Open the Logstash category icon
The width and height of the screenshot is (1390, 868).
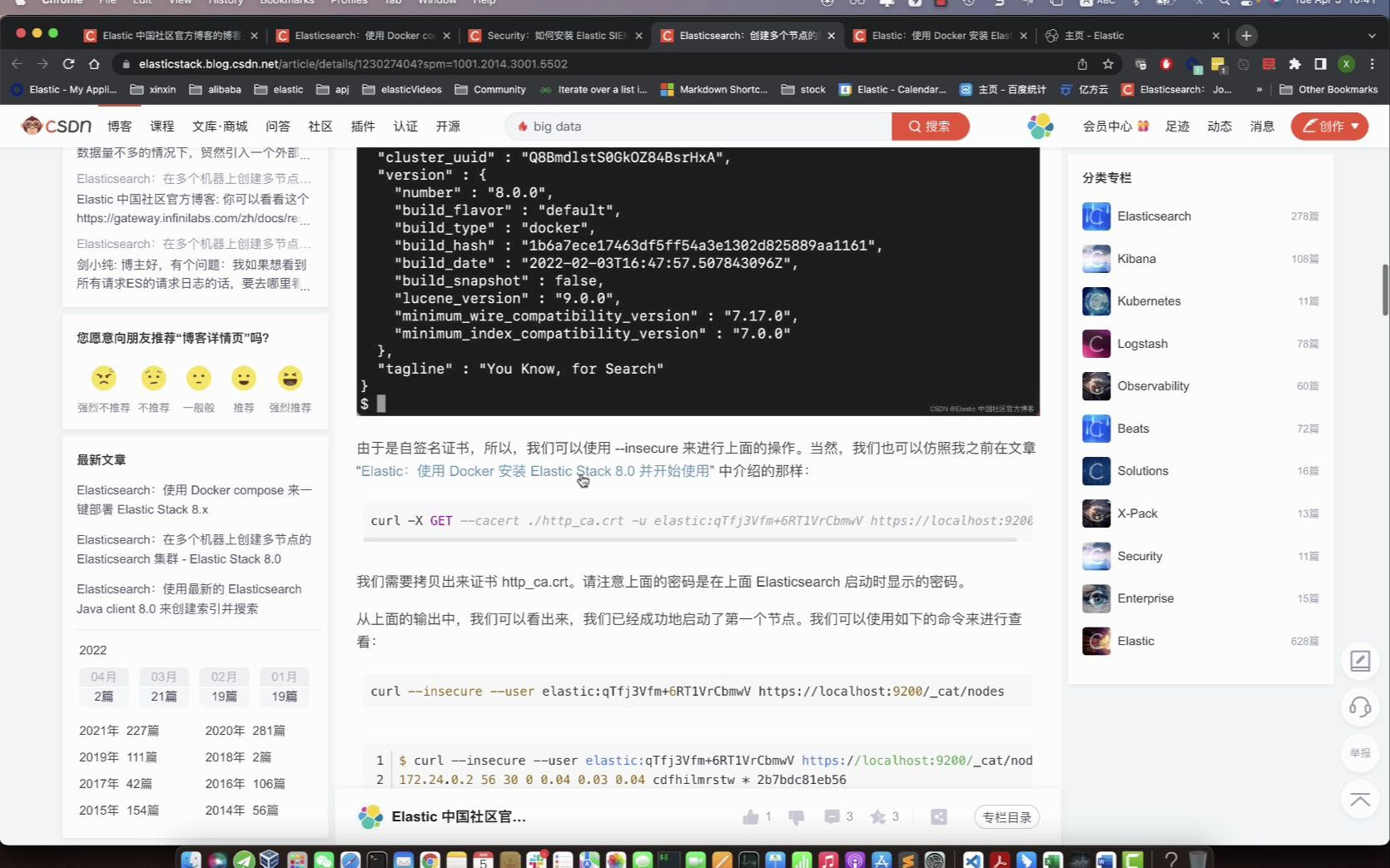tap(1096, 344)
